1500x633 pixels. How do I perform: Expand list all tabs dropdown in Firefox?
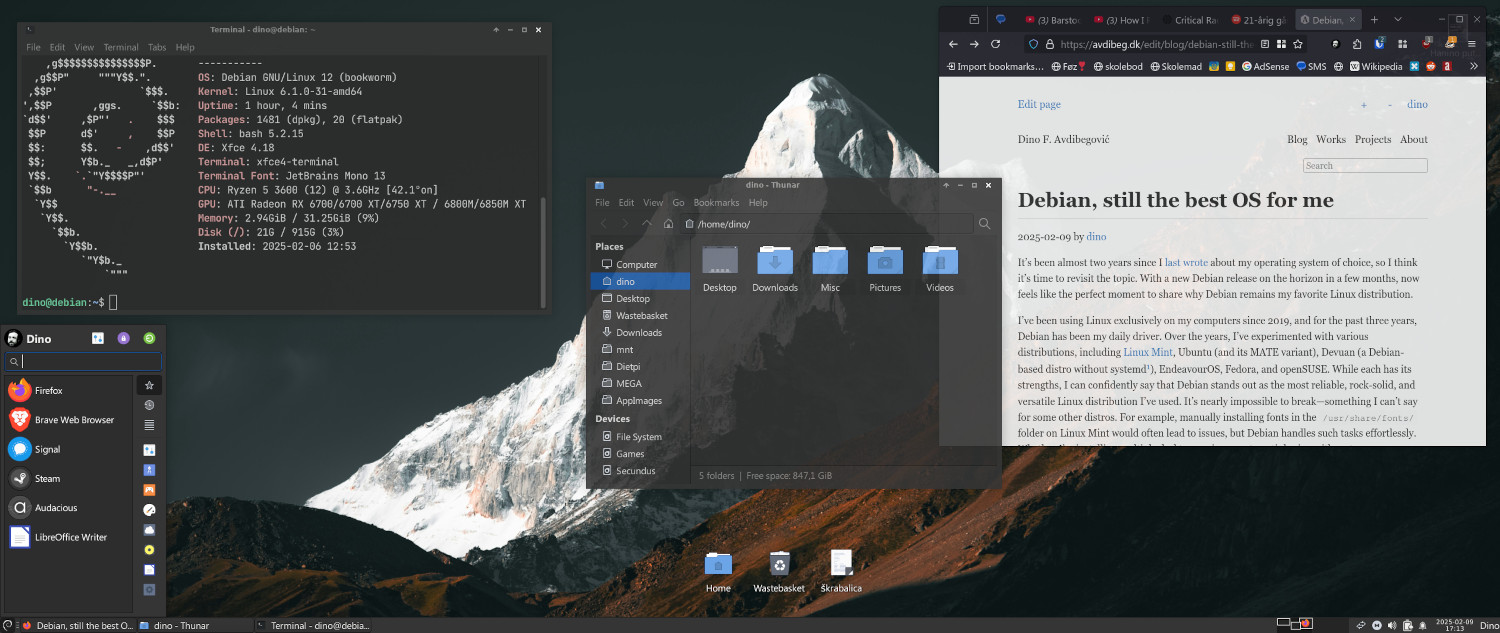tap(1398, 19)
